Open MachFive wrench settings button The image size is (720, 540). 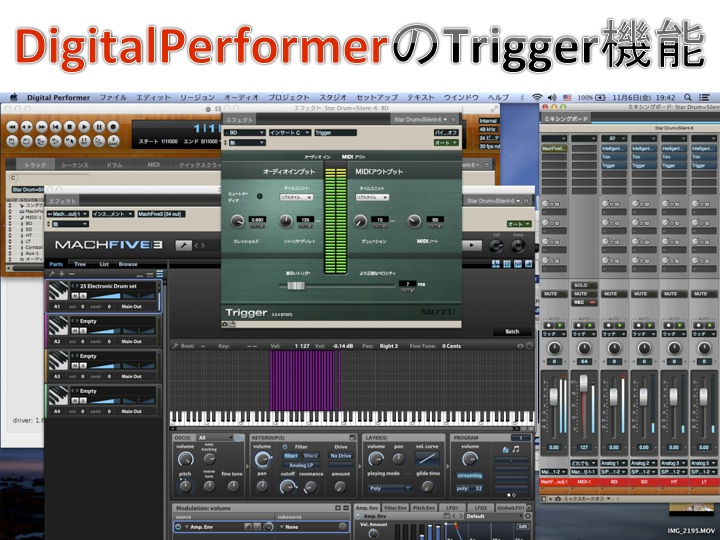pyautogui.click(x=183, y=246)
